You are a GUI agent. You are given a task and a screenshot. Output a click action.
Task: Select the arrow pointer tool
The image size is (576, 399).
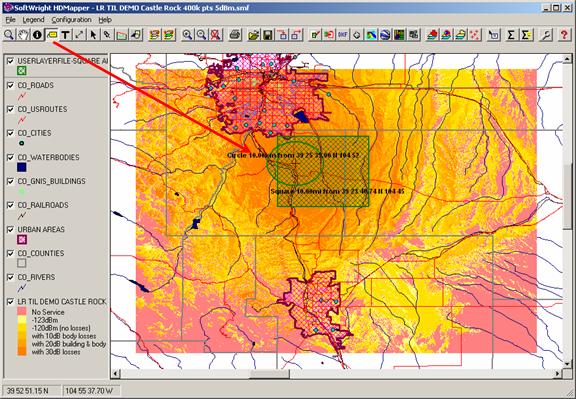93,35
